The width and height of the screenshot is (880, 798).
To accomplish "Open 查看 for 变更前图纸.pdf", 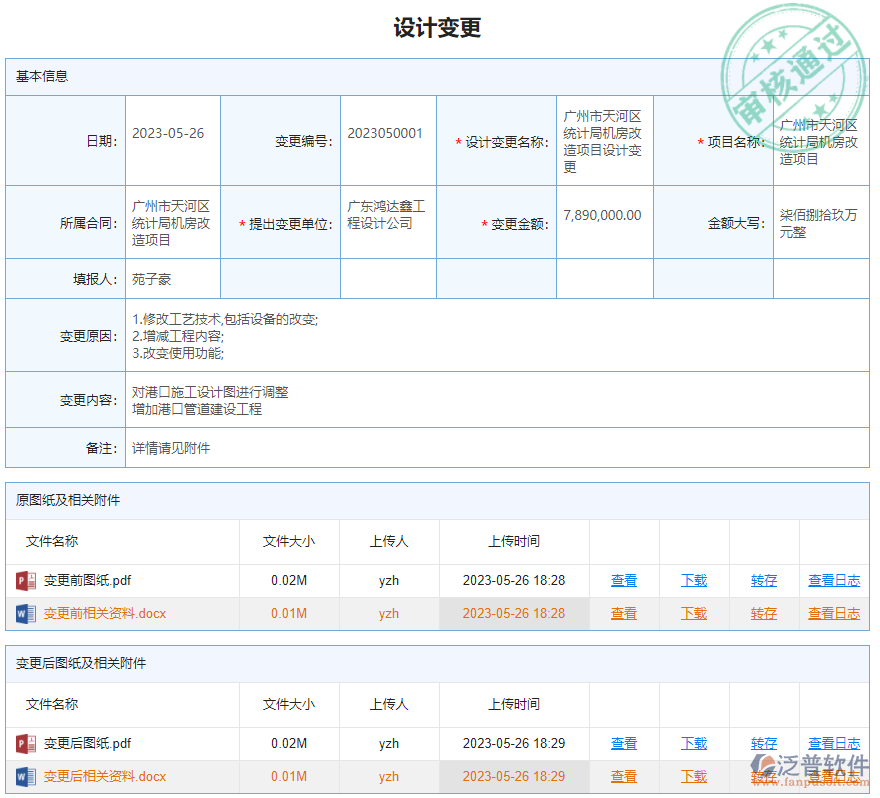I will [623, 580].
